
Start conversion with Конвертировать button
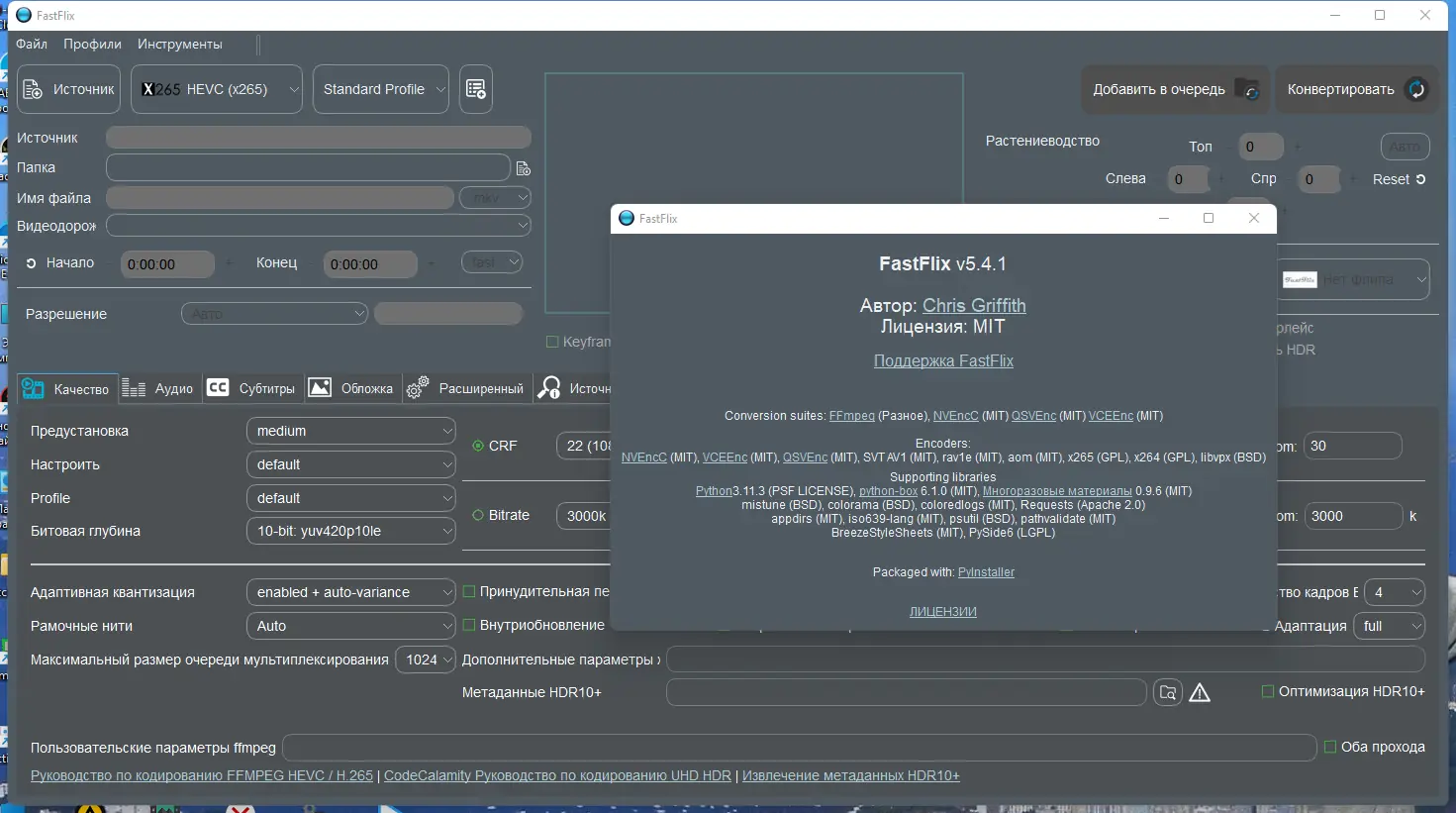tap(1355, 89)
